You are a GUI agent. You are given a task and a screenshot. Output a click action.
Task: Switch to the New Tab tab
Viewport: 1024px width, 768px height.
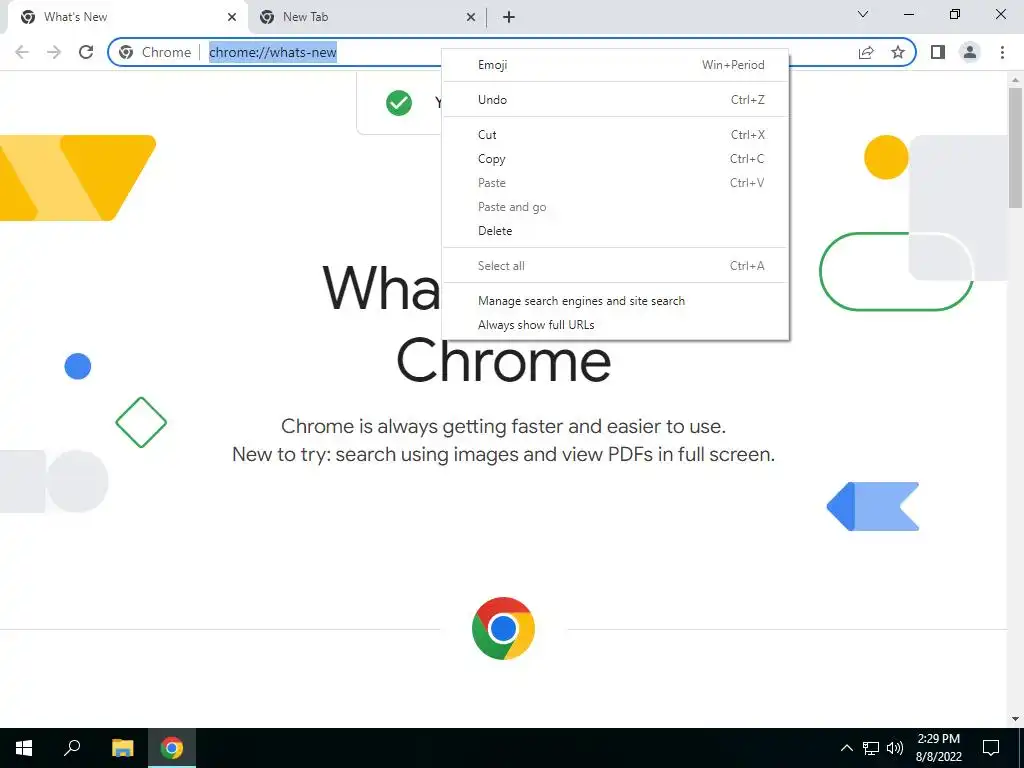[x=368, y=17]
